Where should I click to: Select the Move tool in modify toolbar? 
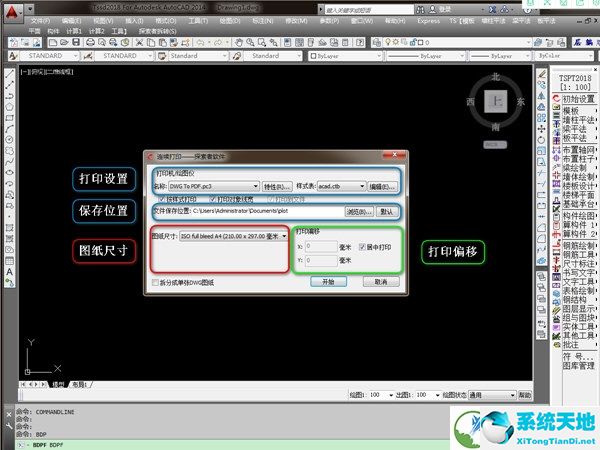[x=541, y=129]
